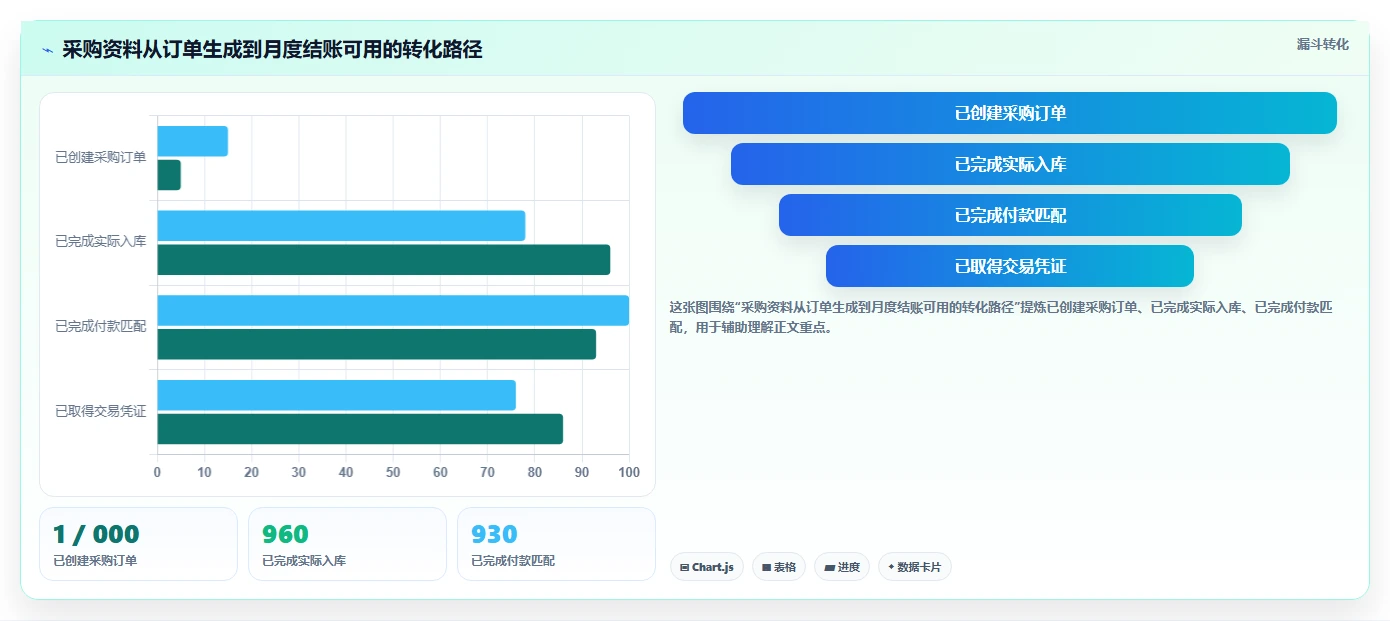Click the 0 tick on the chart axis
This screenshot has width=1390, height=621.
[157, 472]
